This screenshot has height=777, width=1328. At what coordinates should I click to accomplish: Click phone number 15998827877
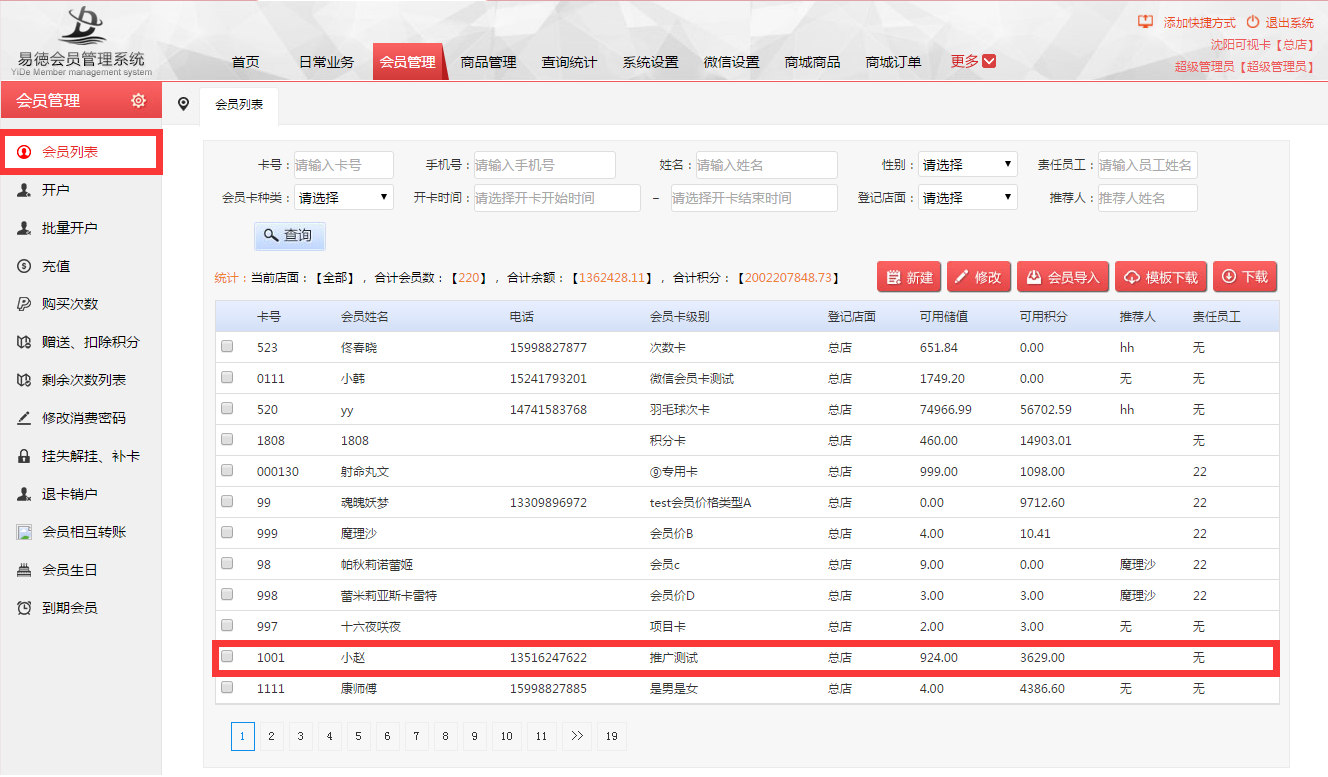pos(548,348)
